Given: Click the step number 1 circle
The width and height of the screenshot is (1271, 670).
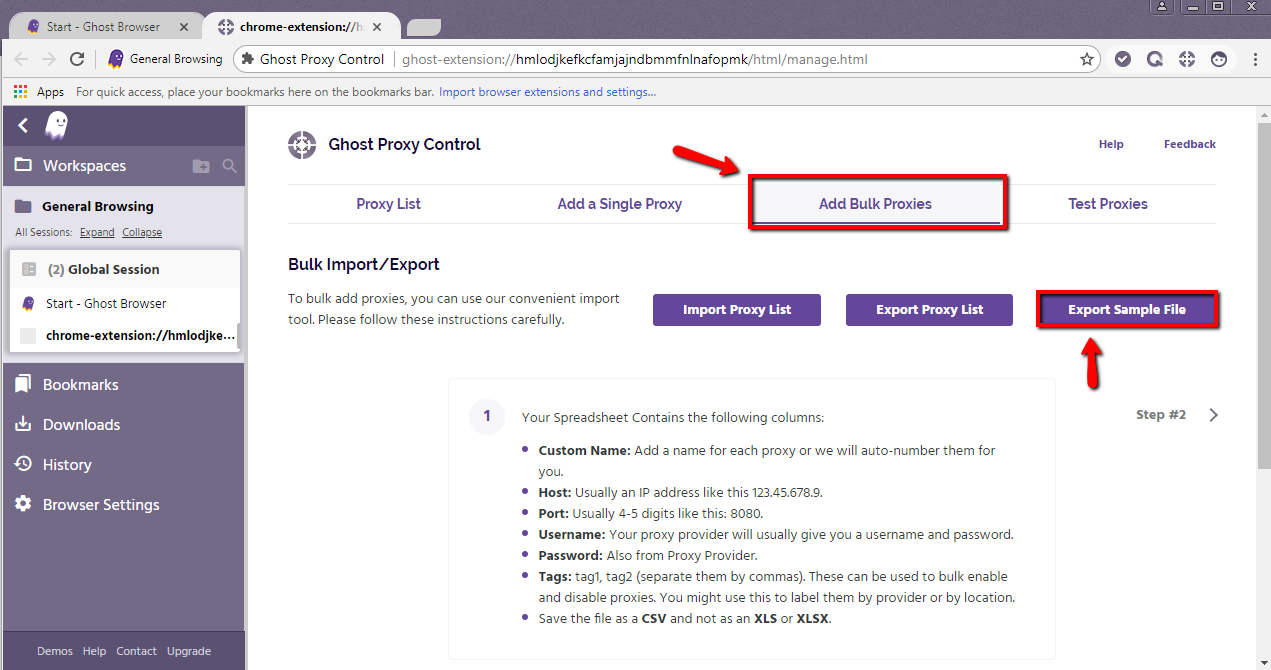Looking at the screenshot, I should pos(487,416).
